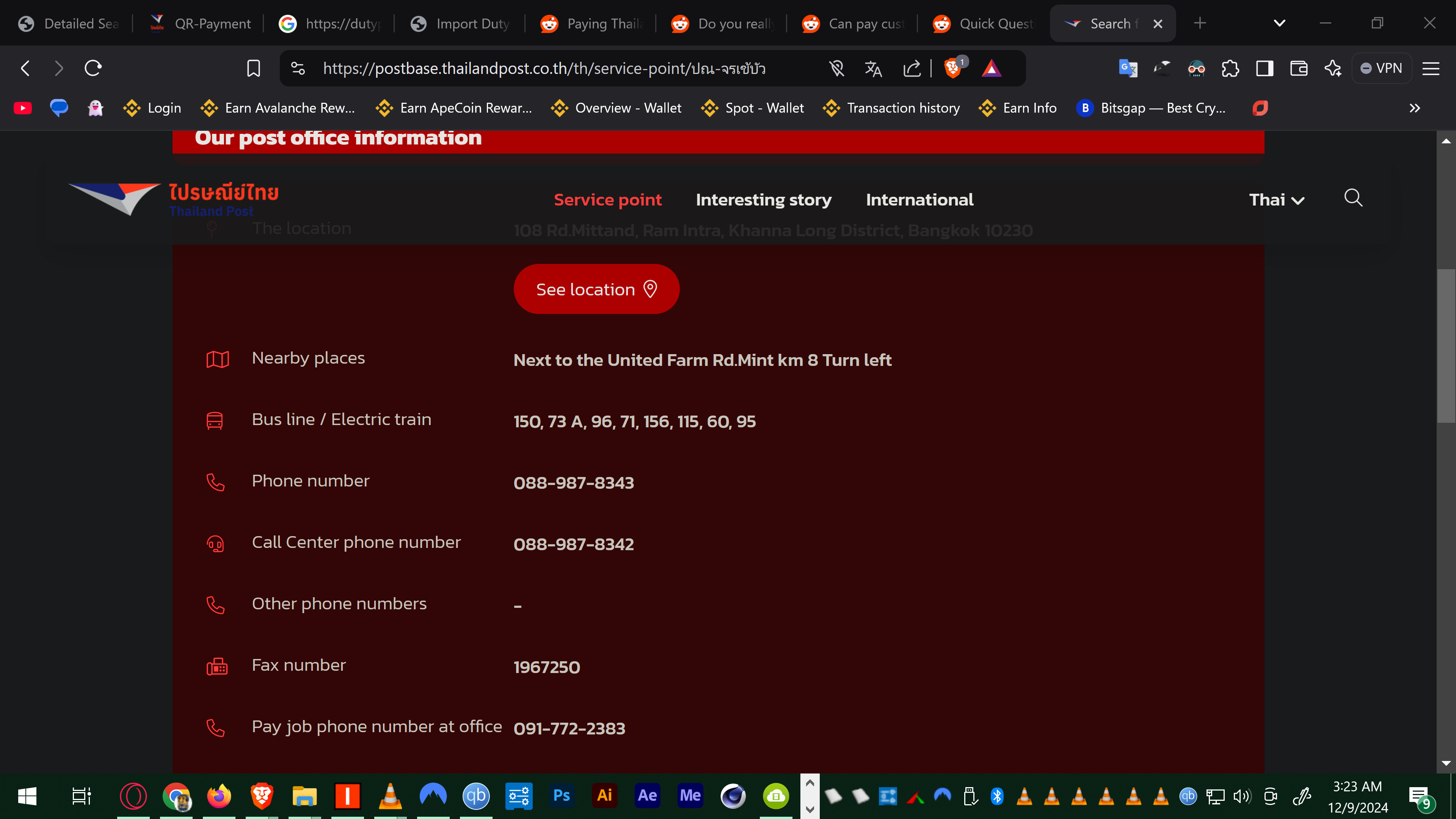Open the Service point menu
The height and width of the screenshot is (819, 1456).
[x=607, y=199]
